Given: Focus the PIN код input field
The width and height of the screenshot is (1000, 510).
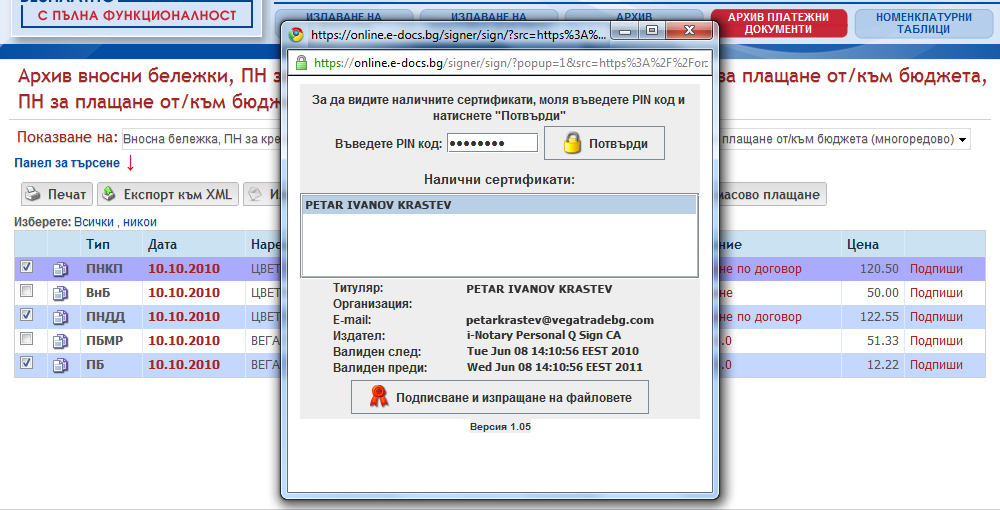Looking at the screenshot, I should (492, 143).
